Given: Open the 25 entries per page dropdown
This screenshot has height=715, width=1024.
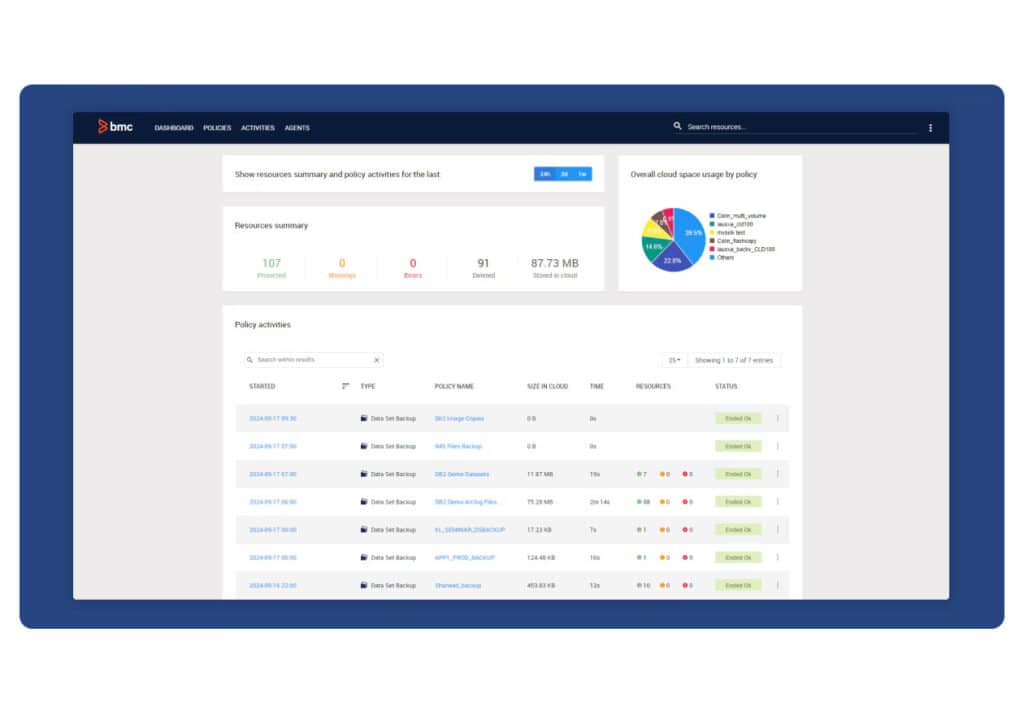Looking at the screenshot, I should [674, 360].
